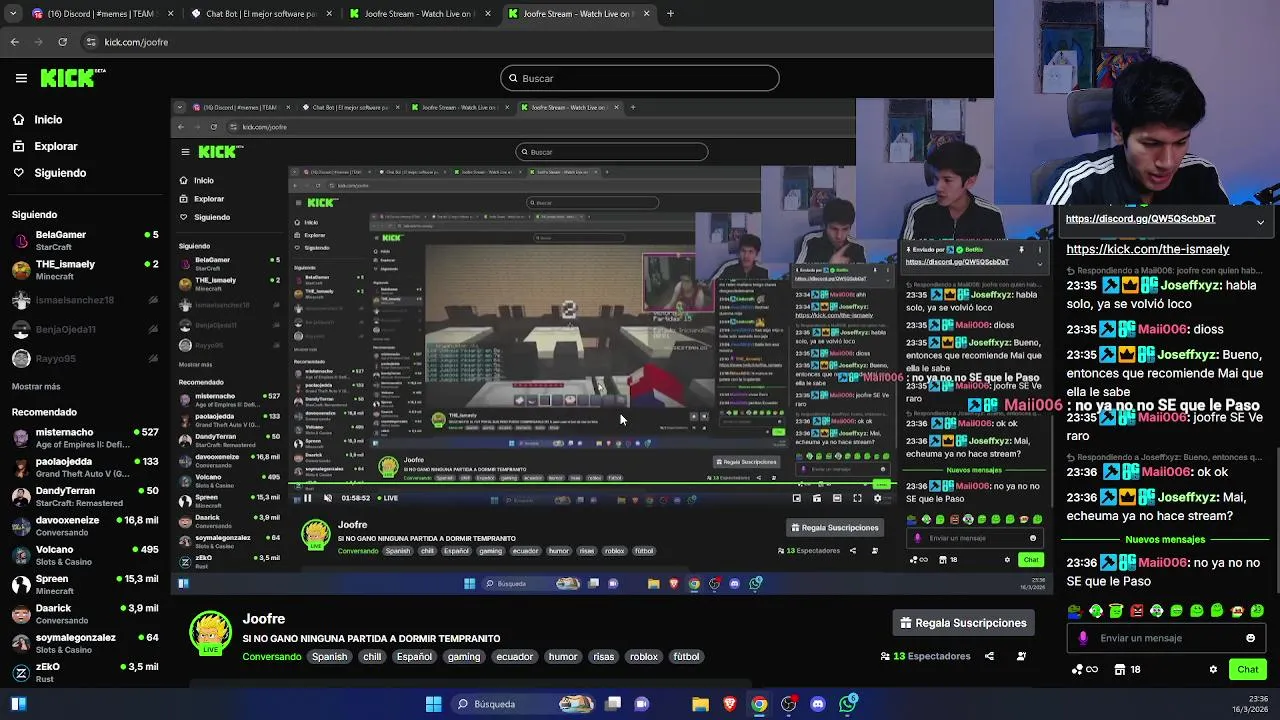
Task: Pause the stream video
Action: click(x=307, y=498)
